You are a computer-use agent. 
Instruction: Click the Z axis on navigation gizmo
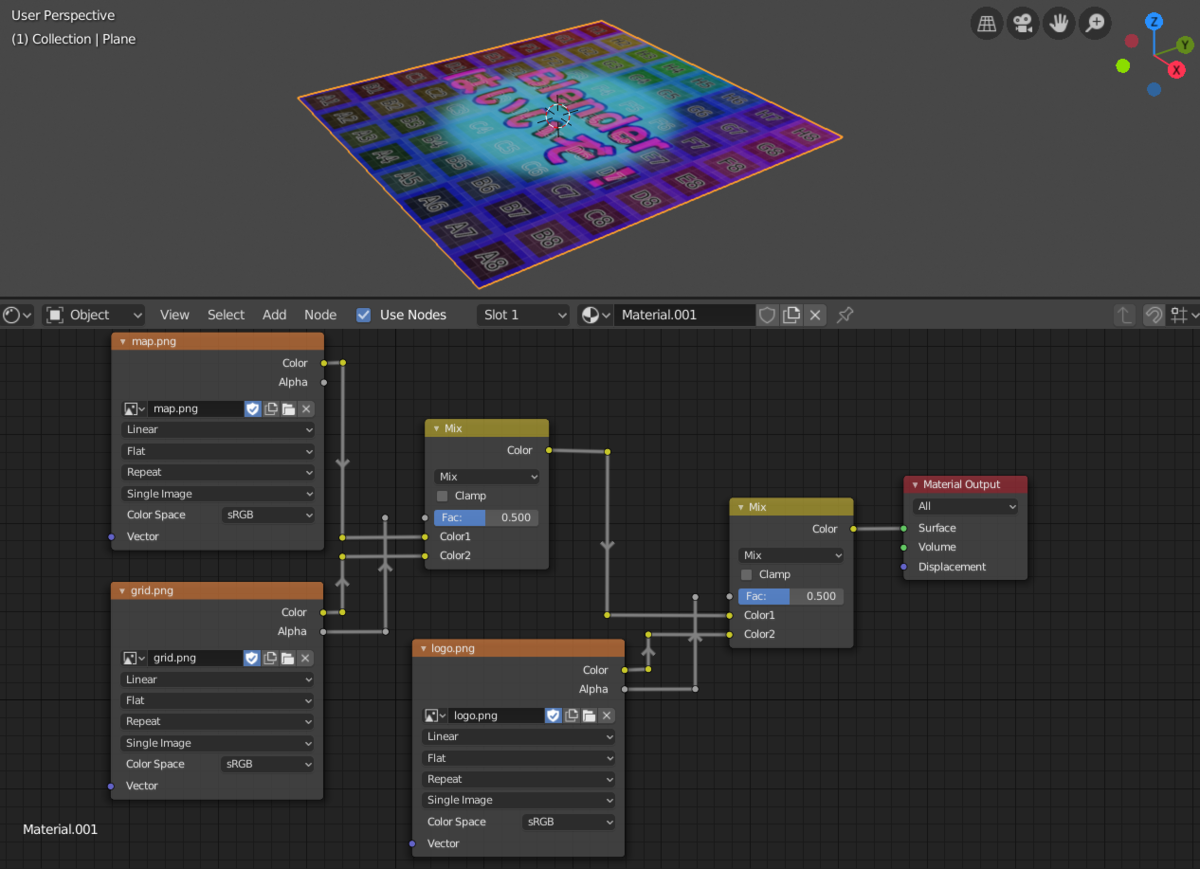[1154, 21]
